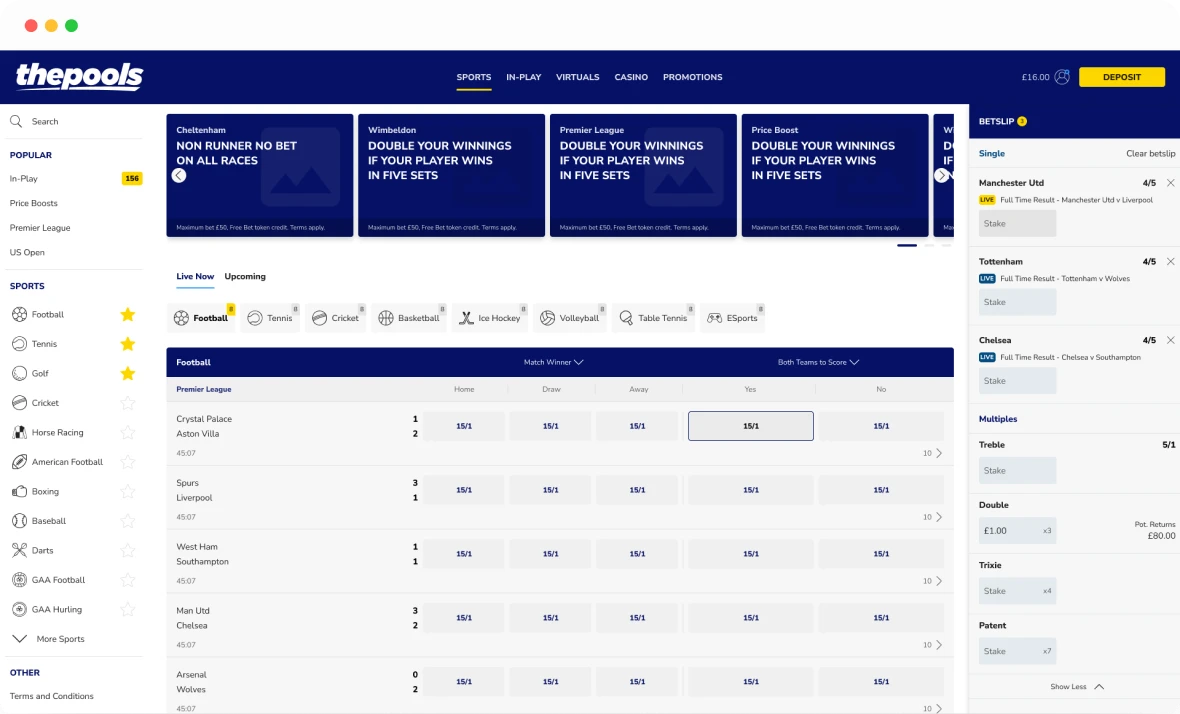Go to previous promotion banner
1180x714 pixels.
point(178,175)
